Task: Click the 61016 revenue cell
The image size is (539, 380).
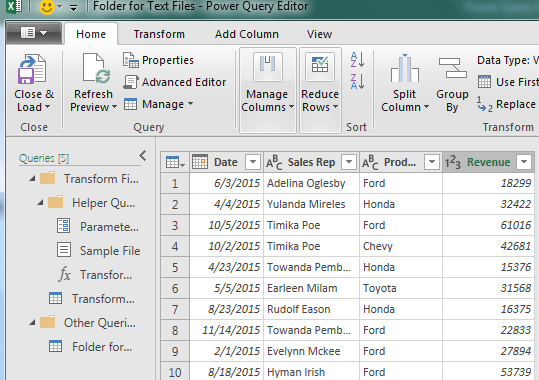Action: click(488, 225)
